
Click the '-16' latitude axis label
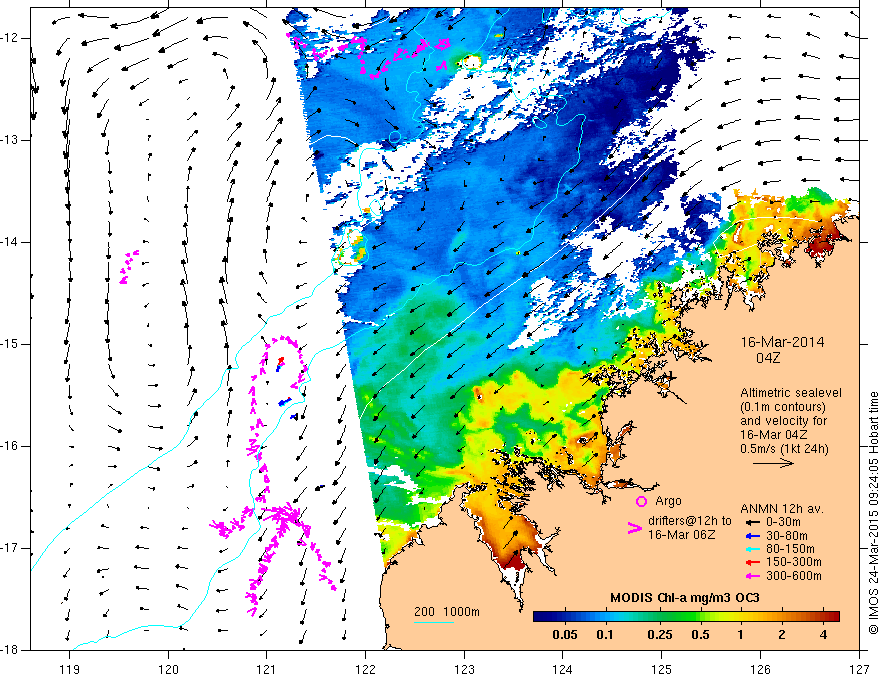click(x=10, y=446)
